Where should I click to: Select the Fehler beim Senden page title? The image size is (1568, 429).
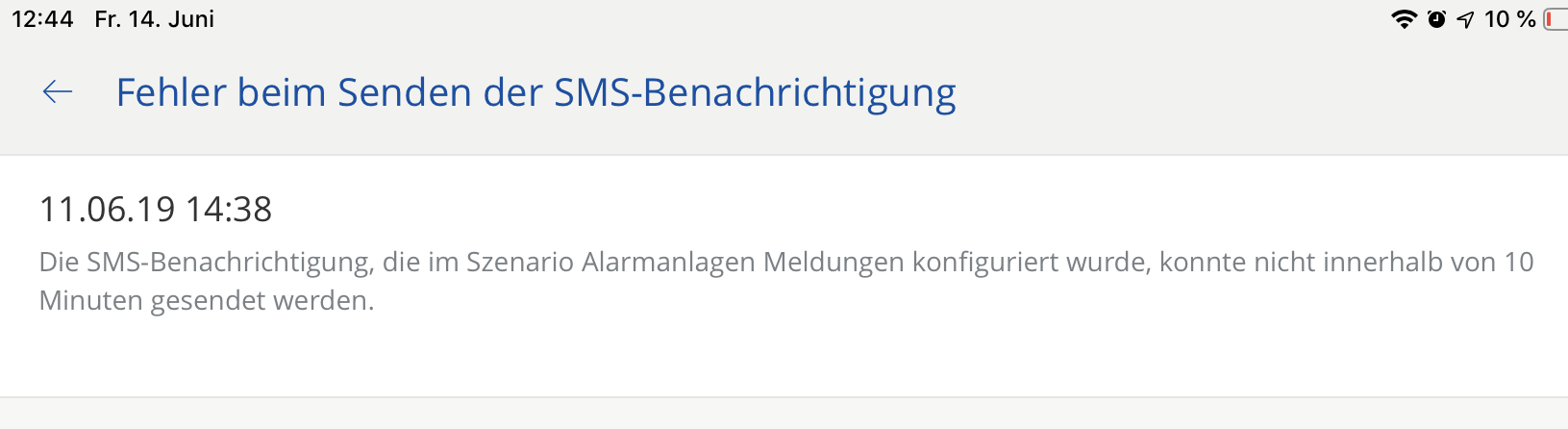[x=535, y=92]
